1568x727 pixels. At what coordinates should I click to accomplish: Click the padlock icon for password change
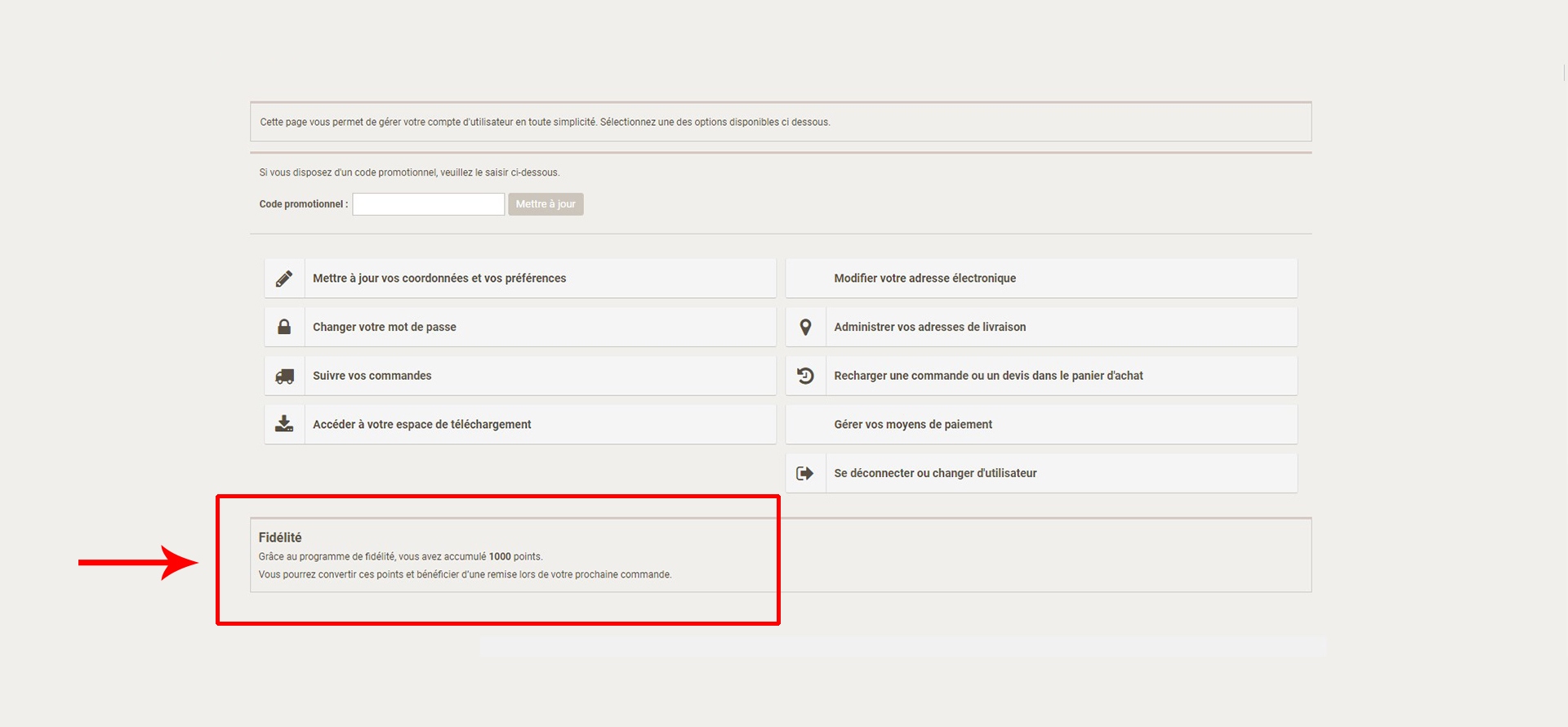coord(284,327)
